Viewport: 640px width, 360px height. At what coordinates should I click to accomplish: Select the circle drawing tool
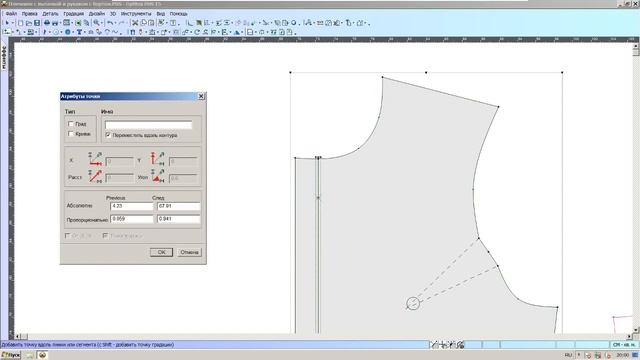56,32
